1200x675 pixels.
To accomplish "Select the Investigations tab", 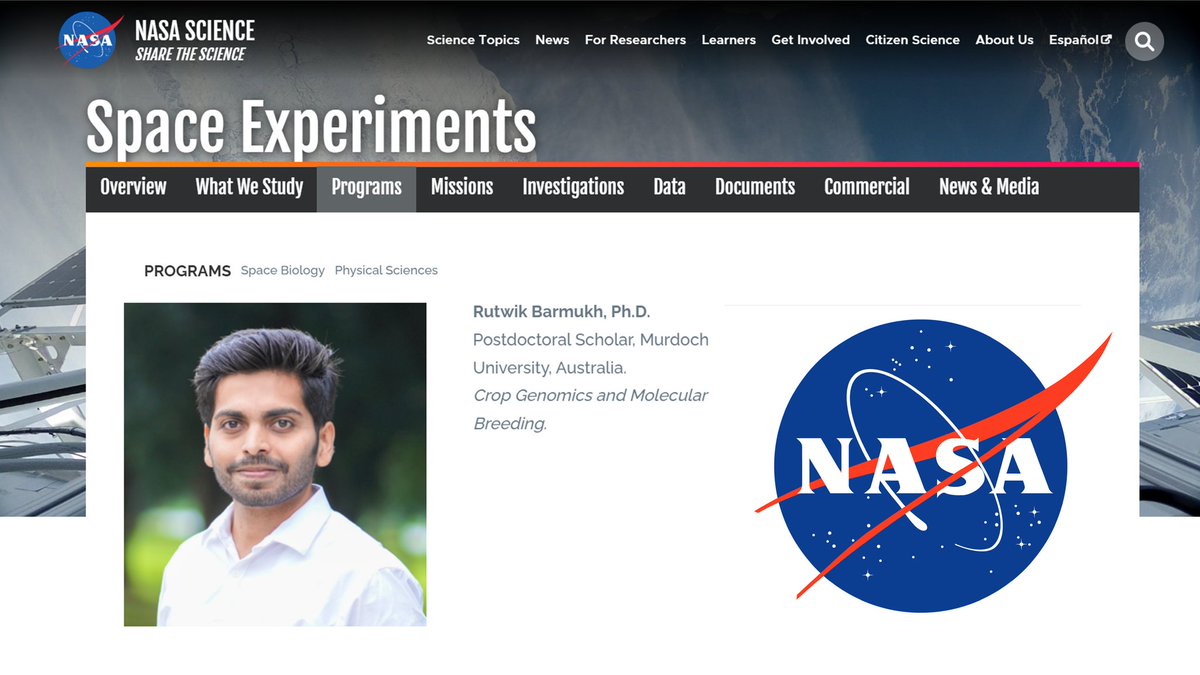I will coord(573,187).
